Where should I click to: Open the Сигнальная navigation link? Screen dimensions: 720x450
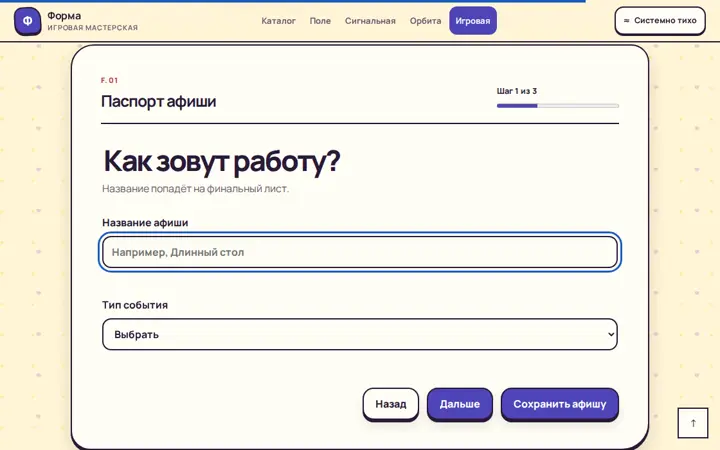pyautogui.click(x=370, y=21)
